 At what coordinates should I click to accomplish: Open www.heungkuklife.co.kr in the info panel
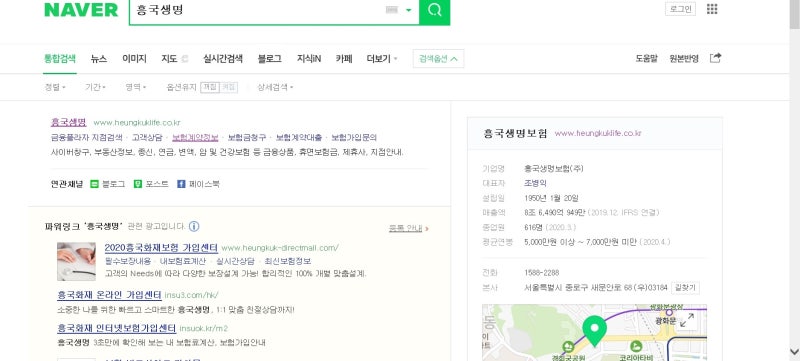pos(598,134)
